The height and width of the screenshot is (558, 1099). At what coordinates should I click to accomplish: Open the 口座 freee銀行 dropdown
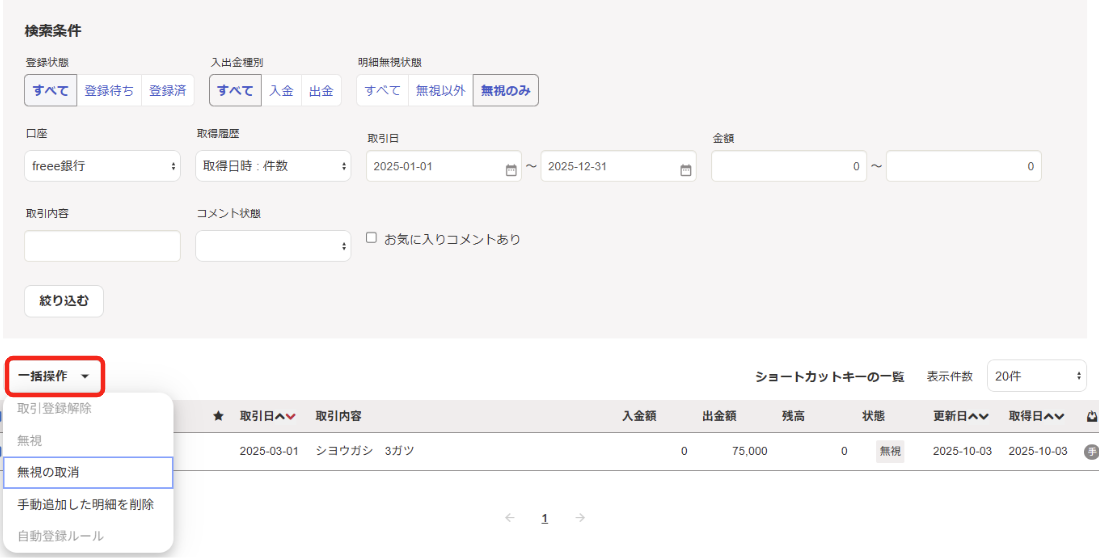[102, 166]
